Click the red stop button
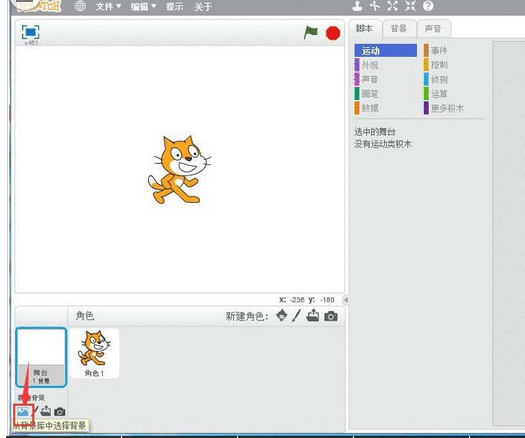 click(333, 33)
